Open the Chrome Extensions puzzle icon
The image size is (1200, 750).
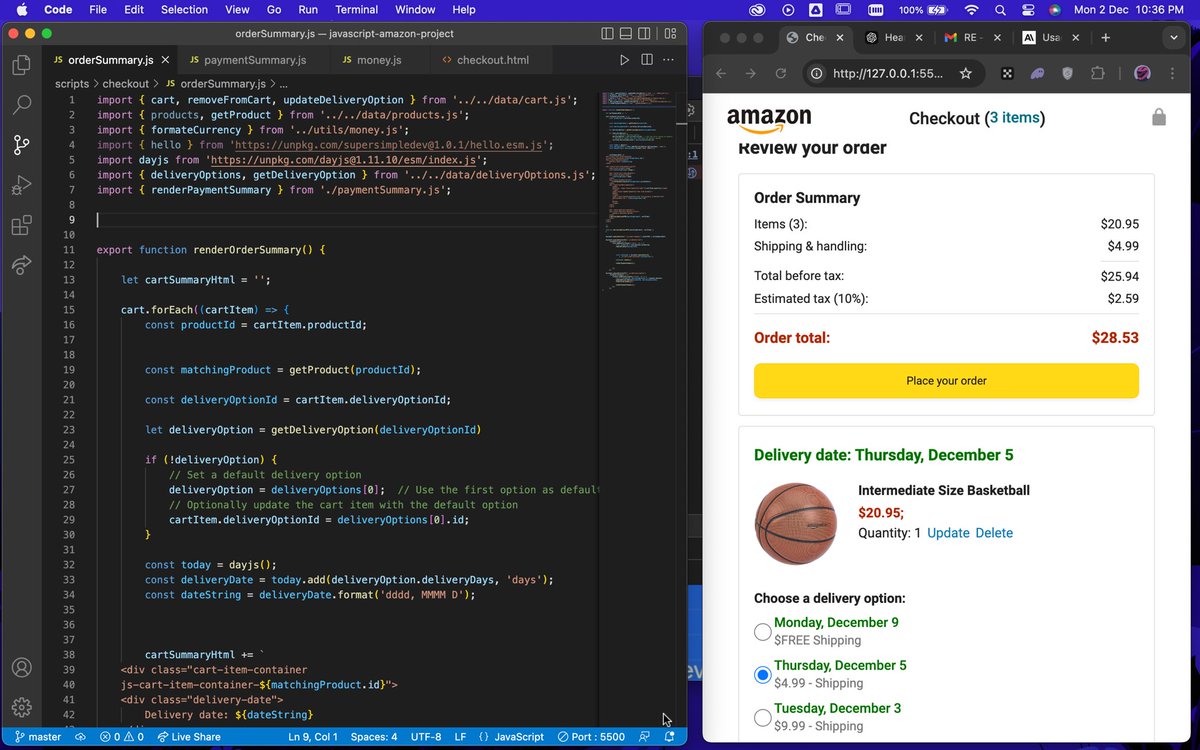(x=1098, y=74)
